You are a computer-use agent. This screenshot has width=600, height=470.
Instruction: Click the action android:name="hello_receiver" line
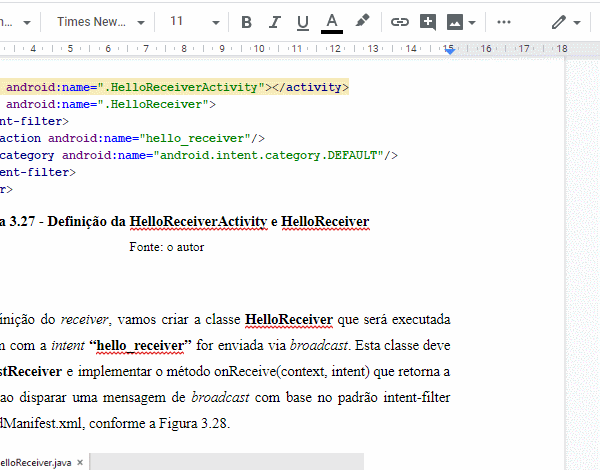click(132, 139)
